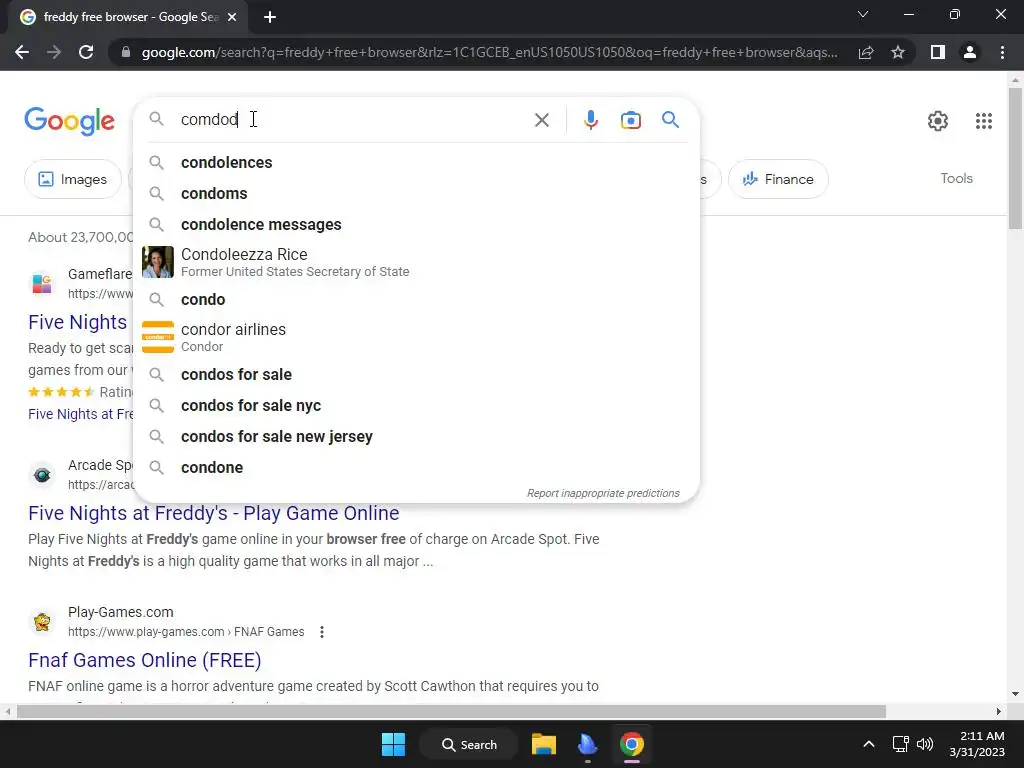Viewport: 1024px width, 768px height.
Task: Click the address bar URL
Action: tap(488, 52)
